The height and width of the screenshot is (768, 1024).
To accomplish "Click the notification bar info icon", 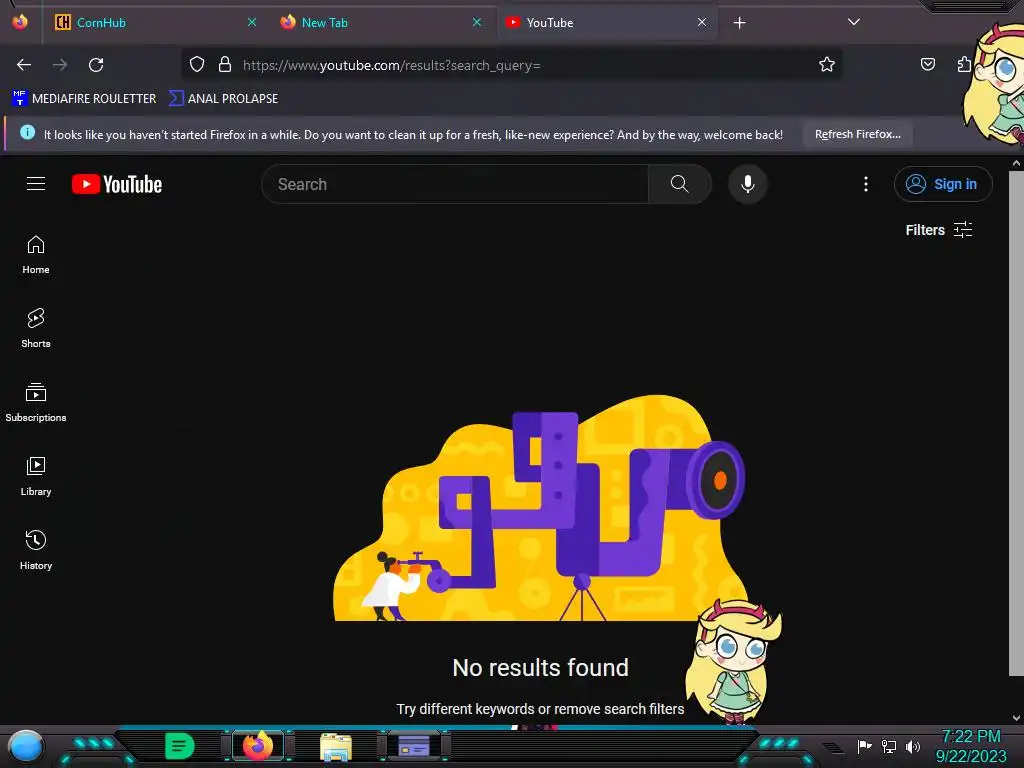I will 27,133.
